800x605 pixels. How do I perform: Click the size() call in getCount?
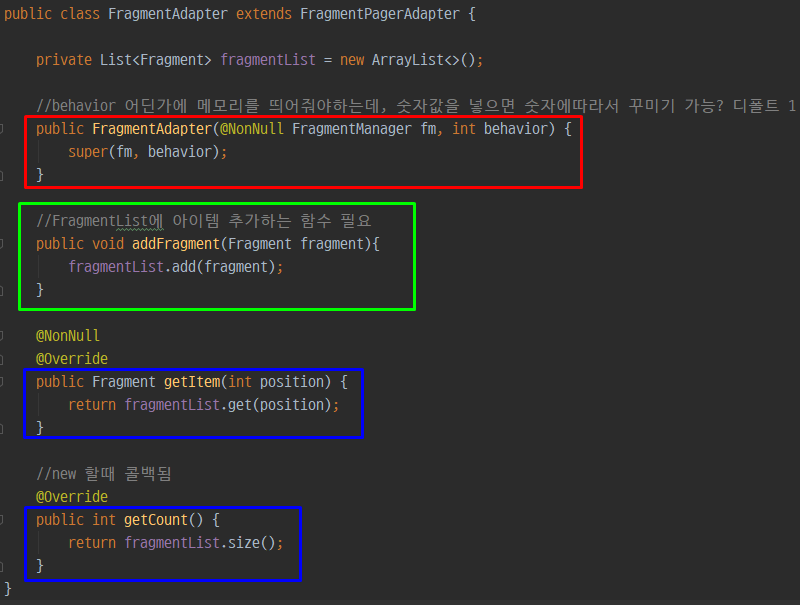[252, 543]
